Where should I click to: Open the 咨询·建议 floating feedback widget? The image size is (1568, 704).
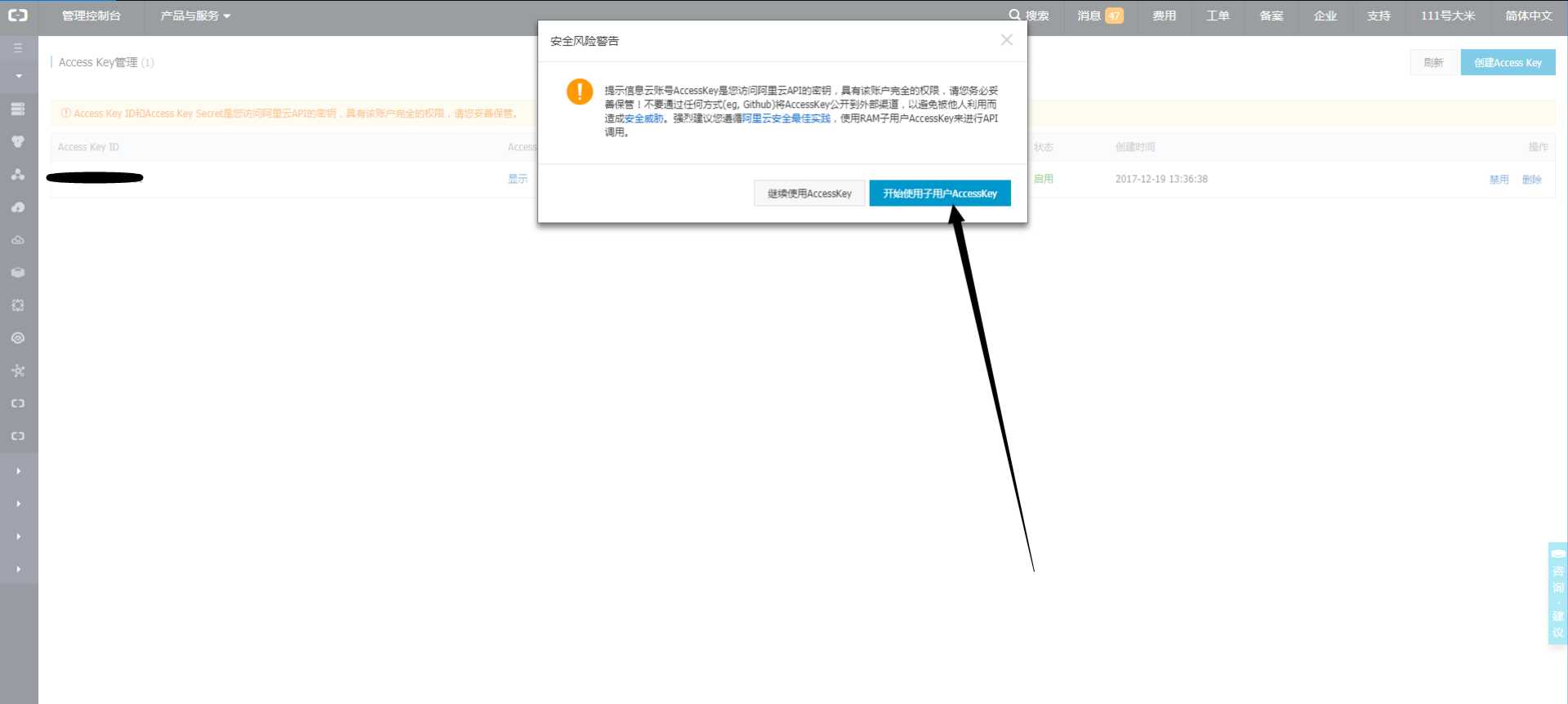coord(1557,594)
